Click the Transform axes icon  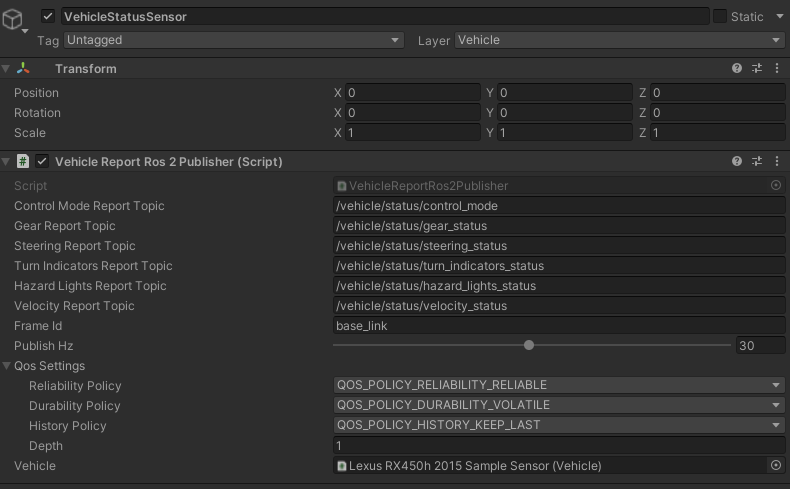coord(23,68)
